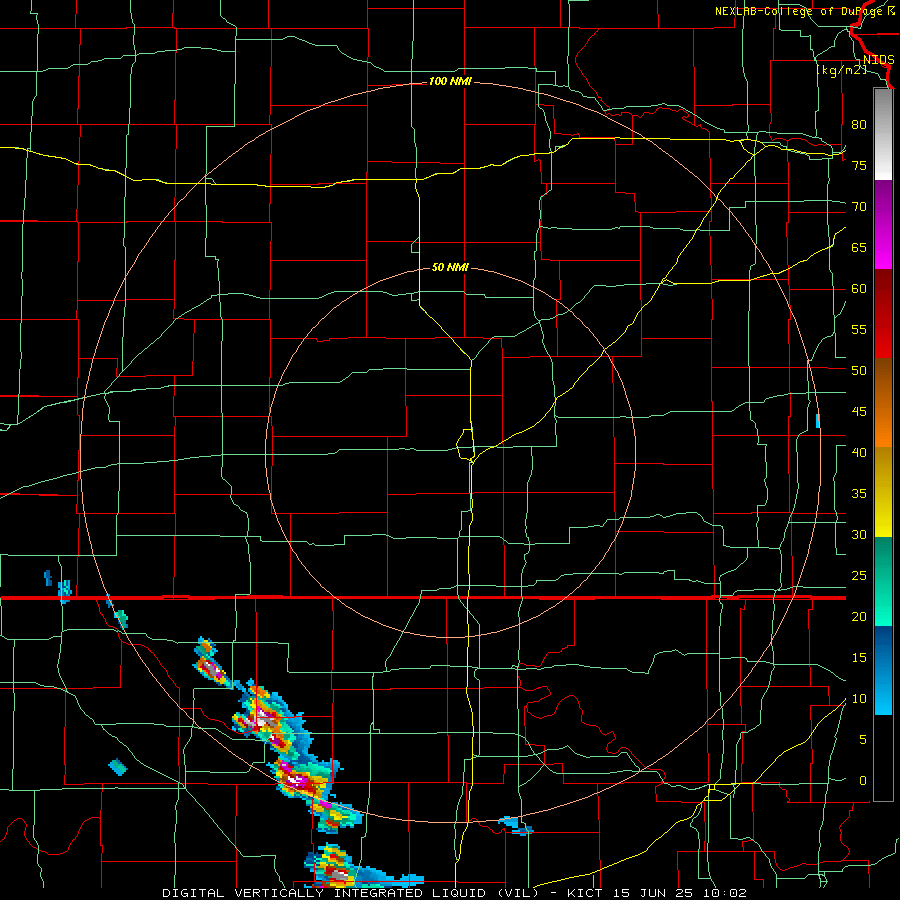Click the value 55 on the VIL scale
The image size is (900, 900).
859,329
